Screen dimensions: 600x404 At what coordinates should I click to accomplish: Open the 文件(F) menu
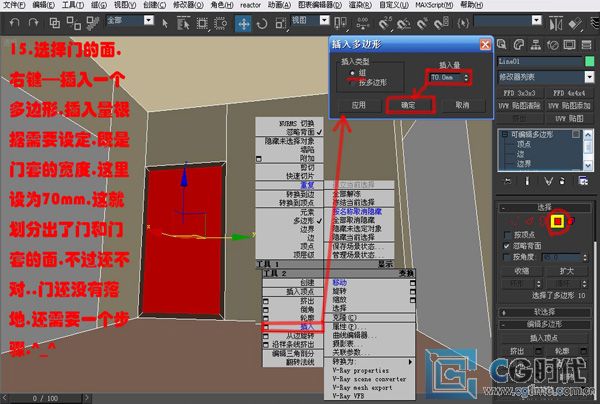pos(14,5)
